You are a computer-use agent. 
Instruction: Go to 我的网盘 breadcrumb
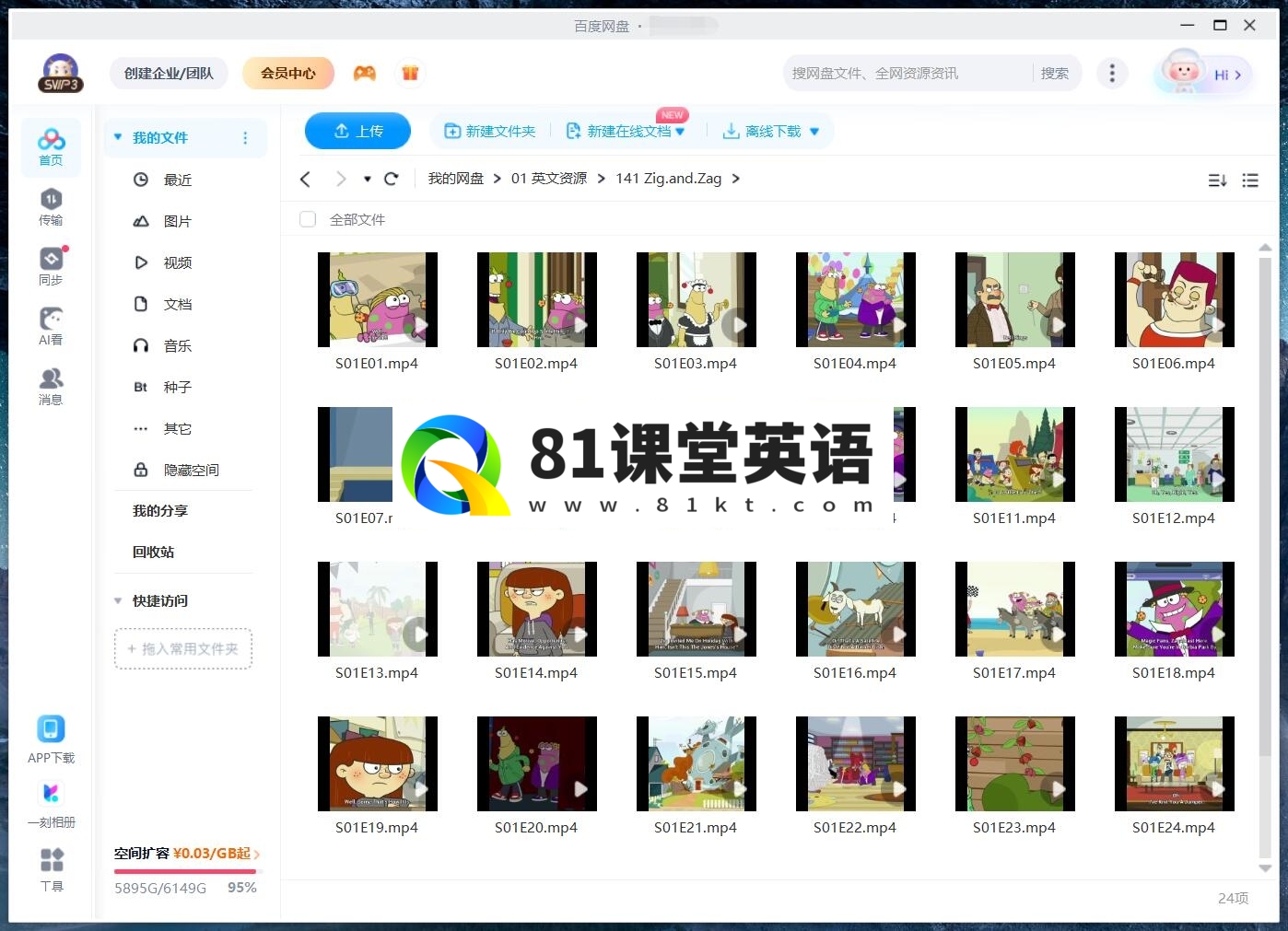(x=455, y=179)
